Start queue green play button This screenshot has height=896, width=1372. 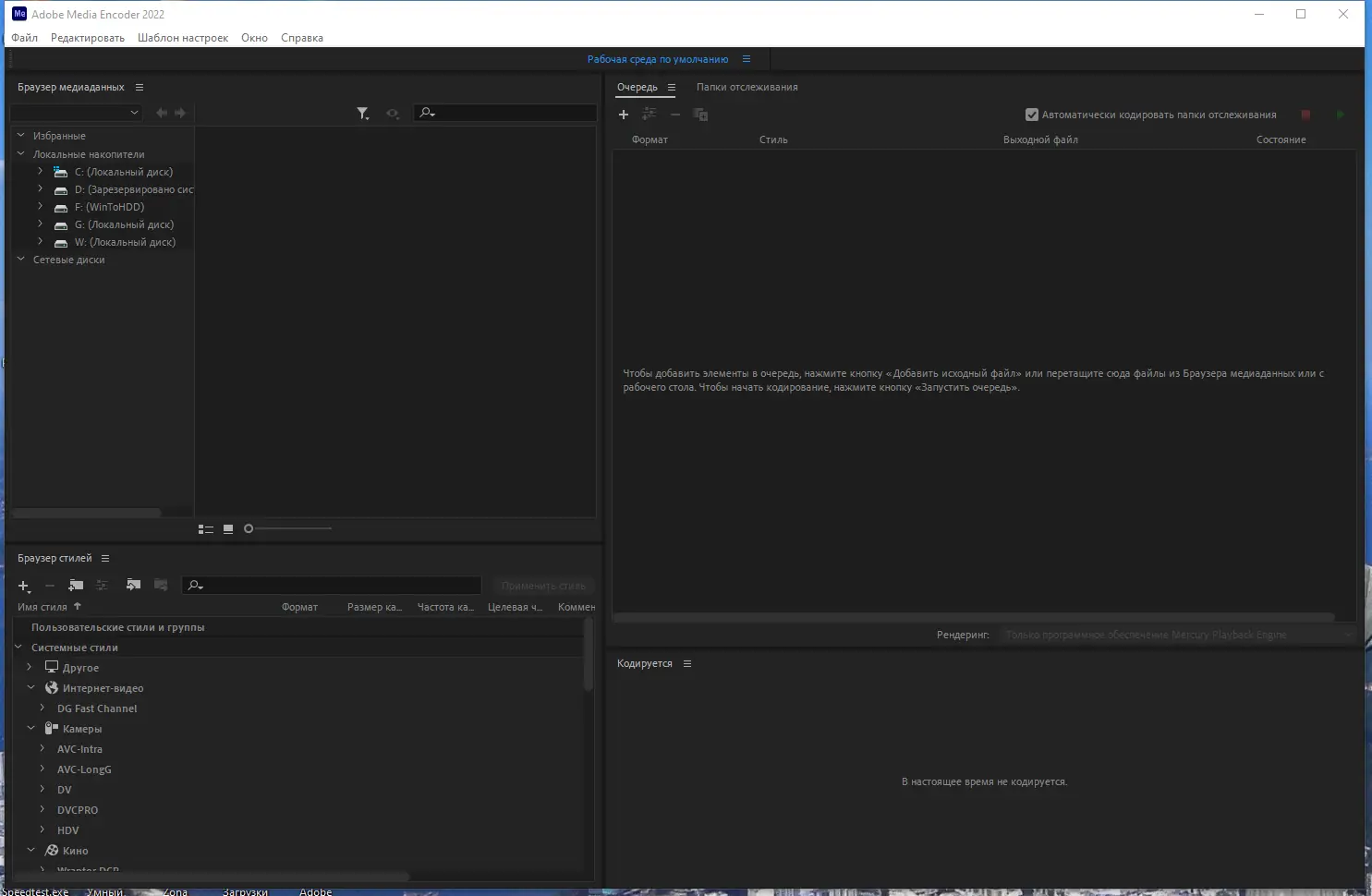pos(1340,115)
